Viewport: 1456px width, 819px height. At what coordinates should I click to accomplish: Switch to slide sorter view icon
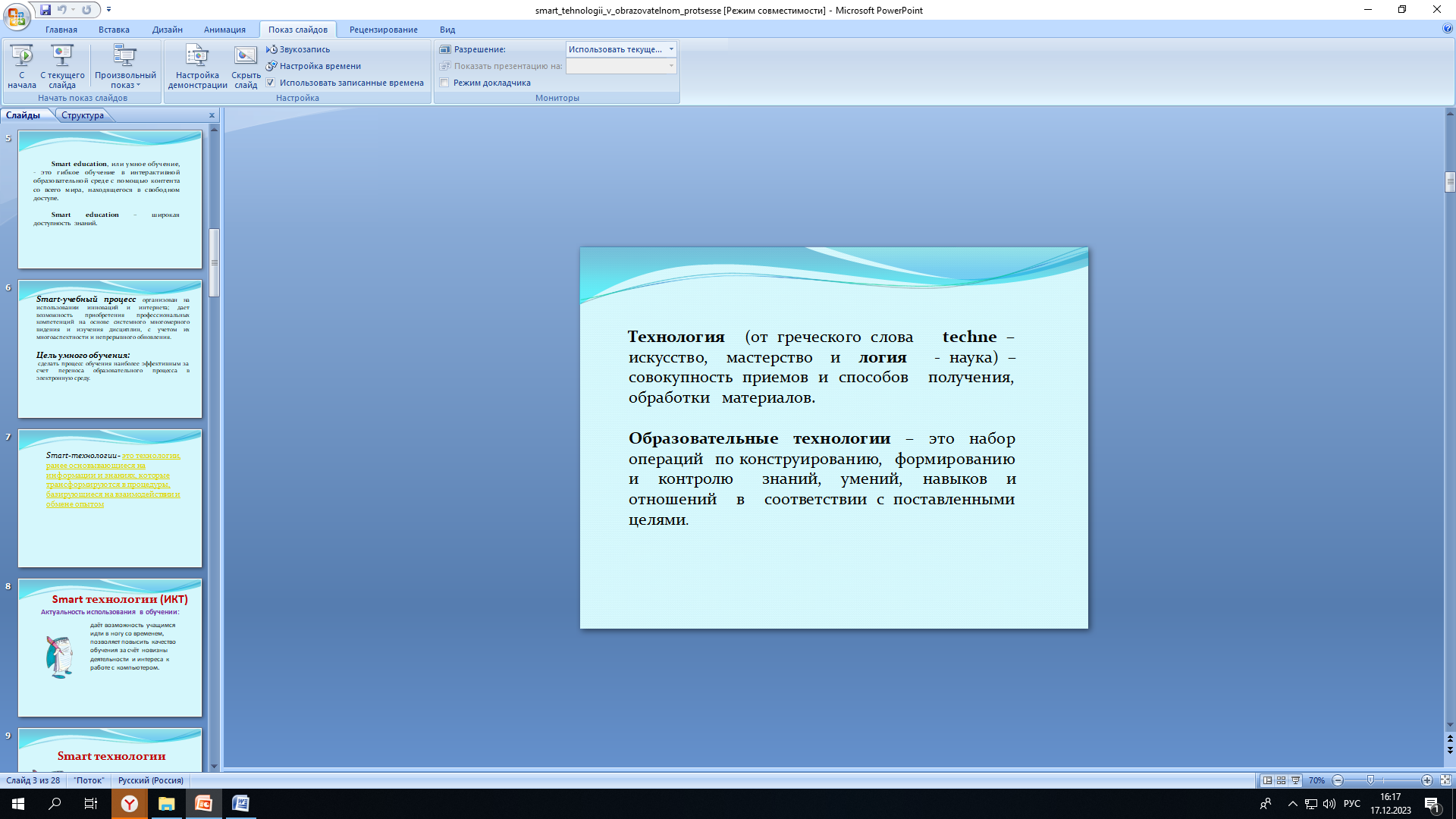[x=1282, y=780]
